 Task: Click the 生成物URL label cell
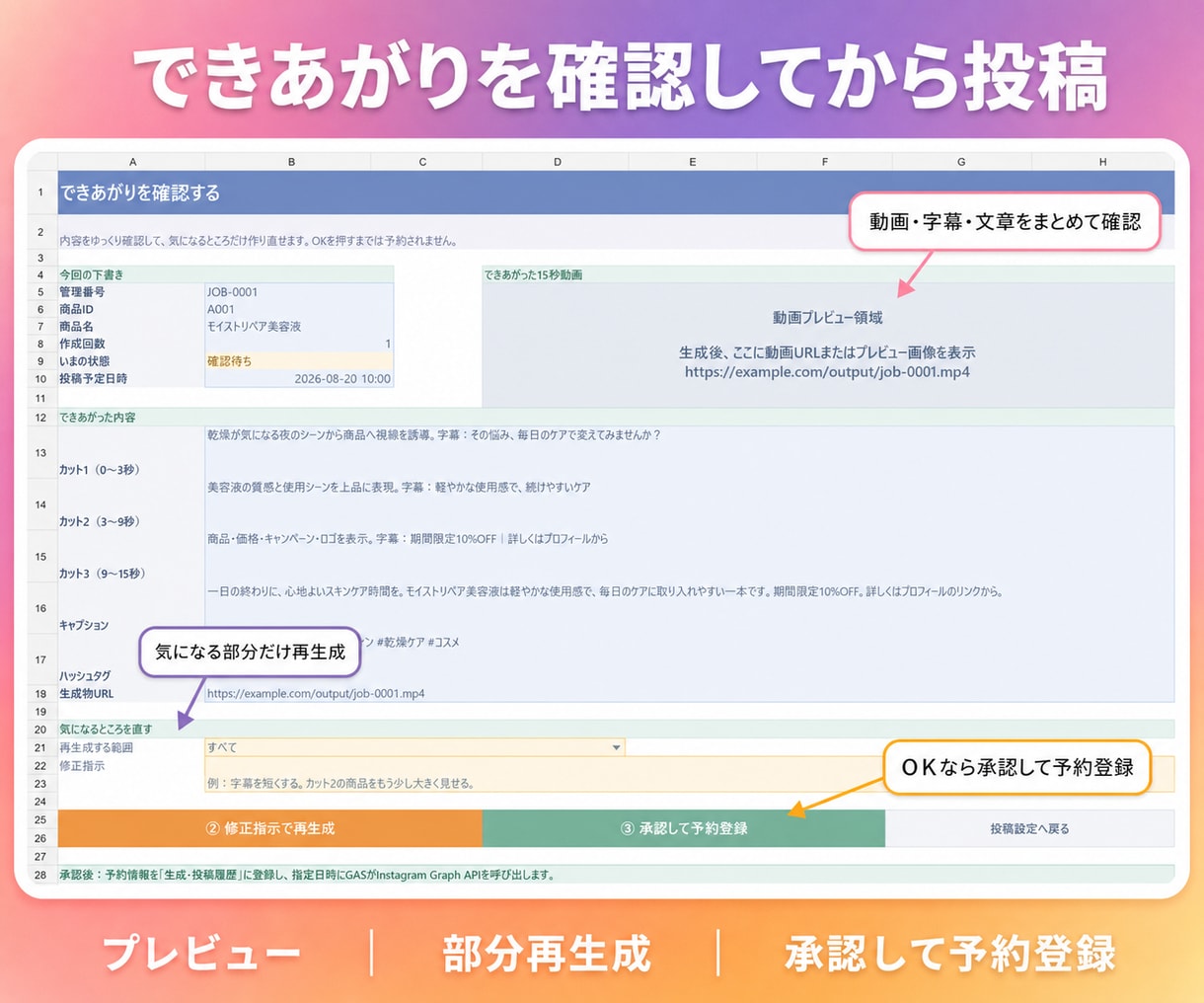(131, 694)
